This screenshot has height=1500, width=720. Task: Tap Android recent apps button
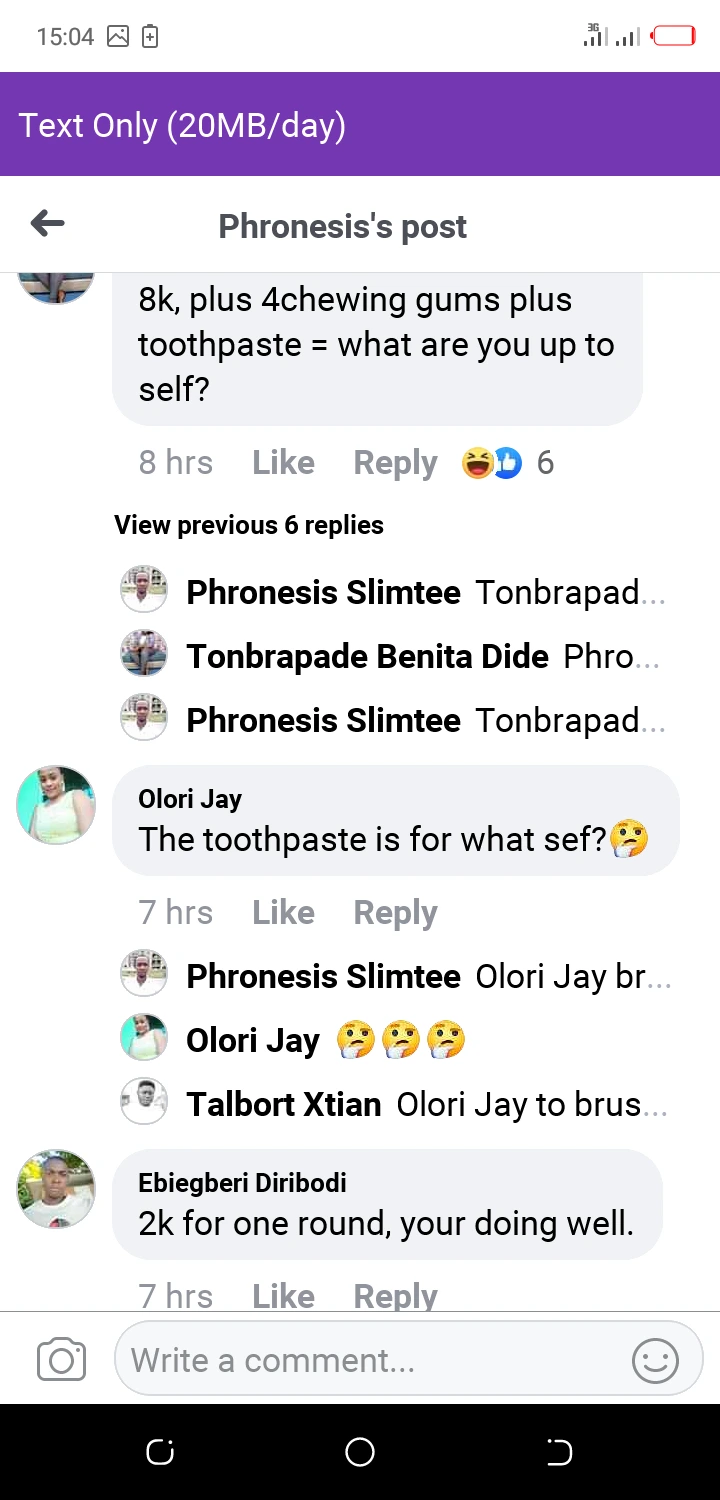(x=160, y=1452)
